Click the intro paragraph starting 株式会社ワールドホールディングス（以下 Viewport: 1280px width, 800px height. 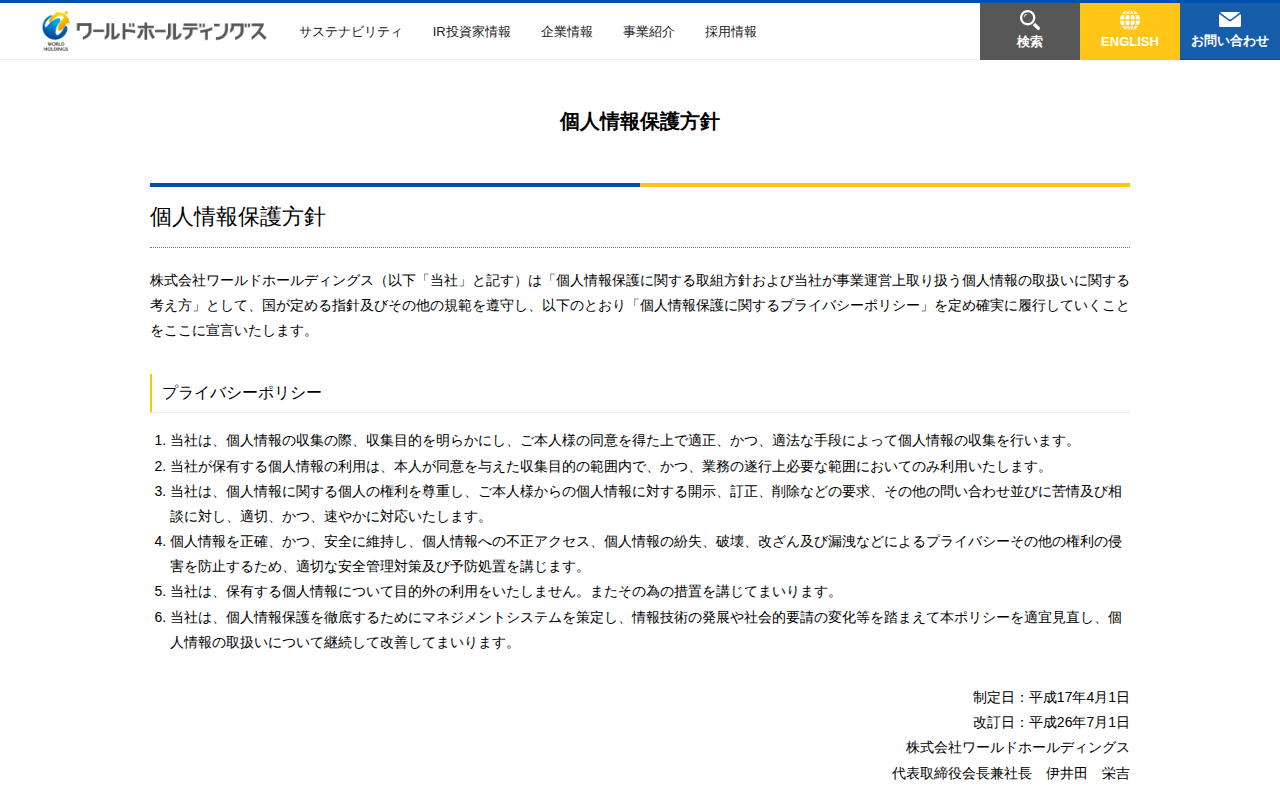coord(640,305)
